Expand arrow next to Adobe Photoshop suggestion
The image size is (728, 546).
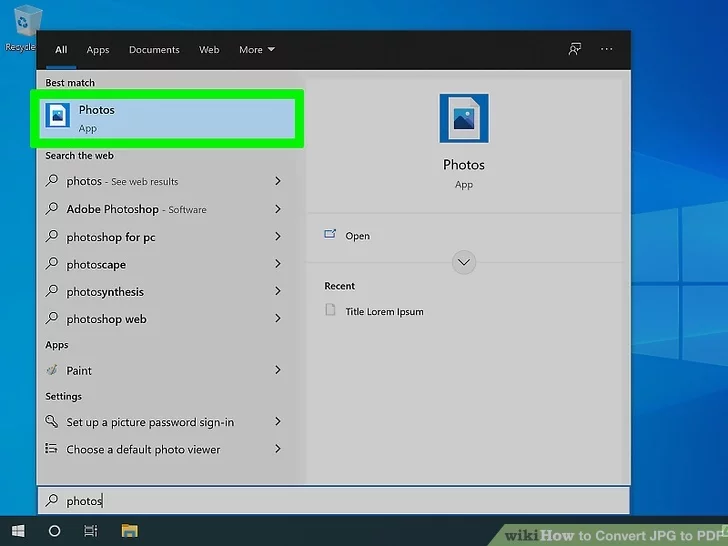click(x=278, y=209)
